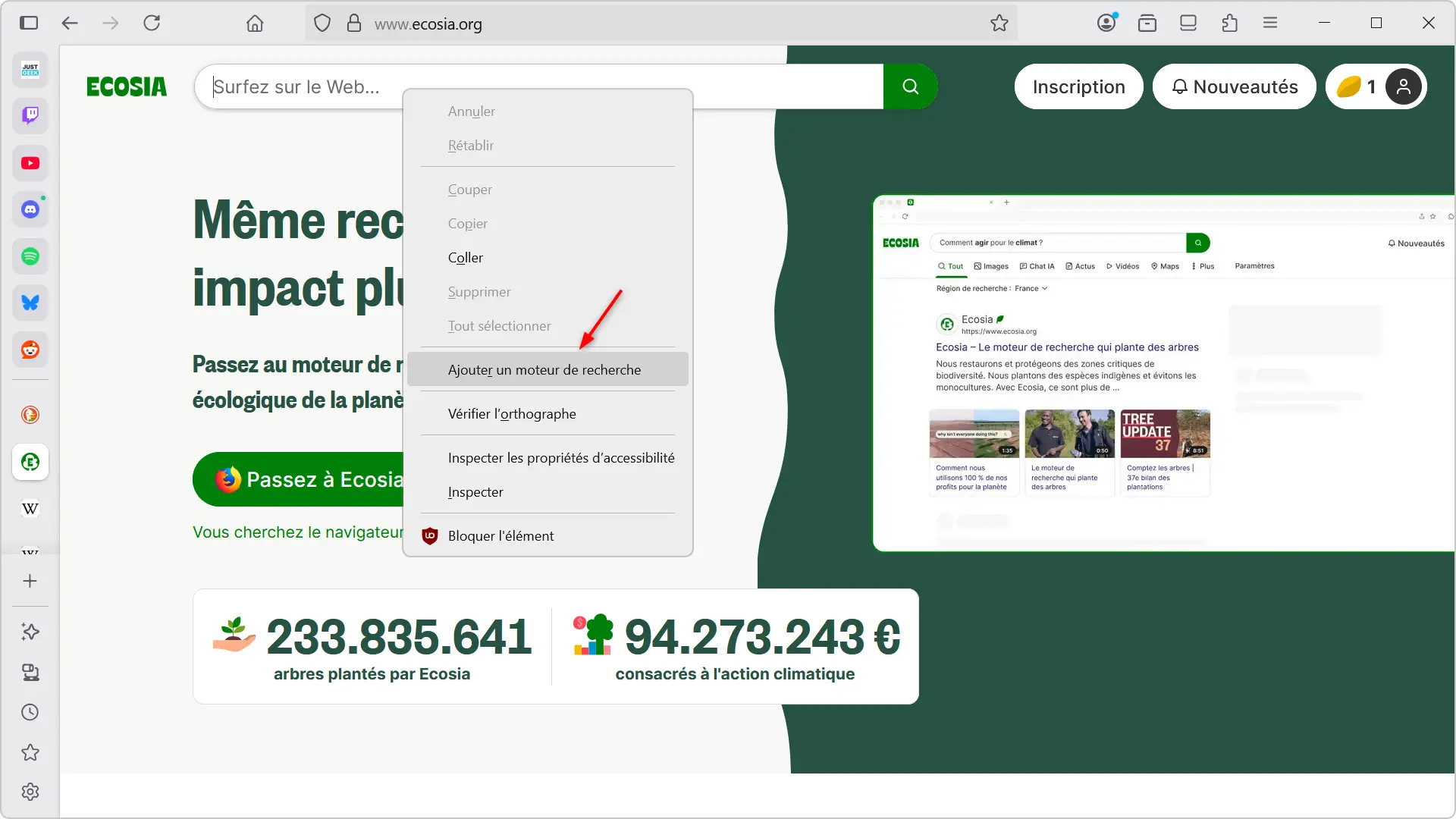Select the Ecosia sidebar shortcut
This screenshot has height=819, width=1456.
30,462
